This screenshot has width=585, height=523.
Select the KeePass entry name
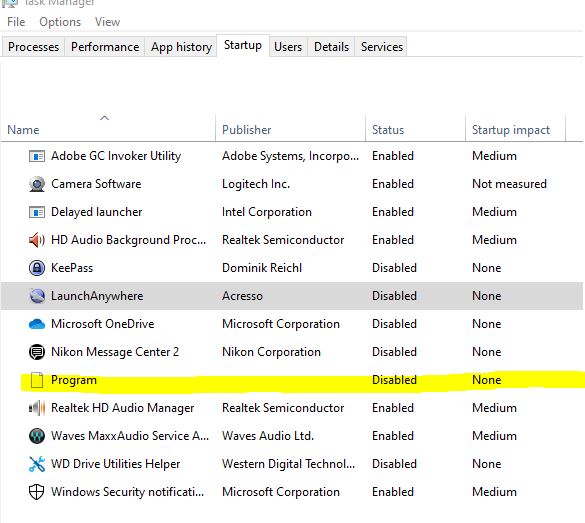[x=72, y=268]
